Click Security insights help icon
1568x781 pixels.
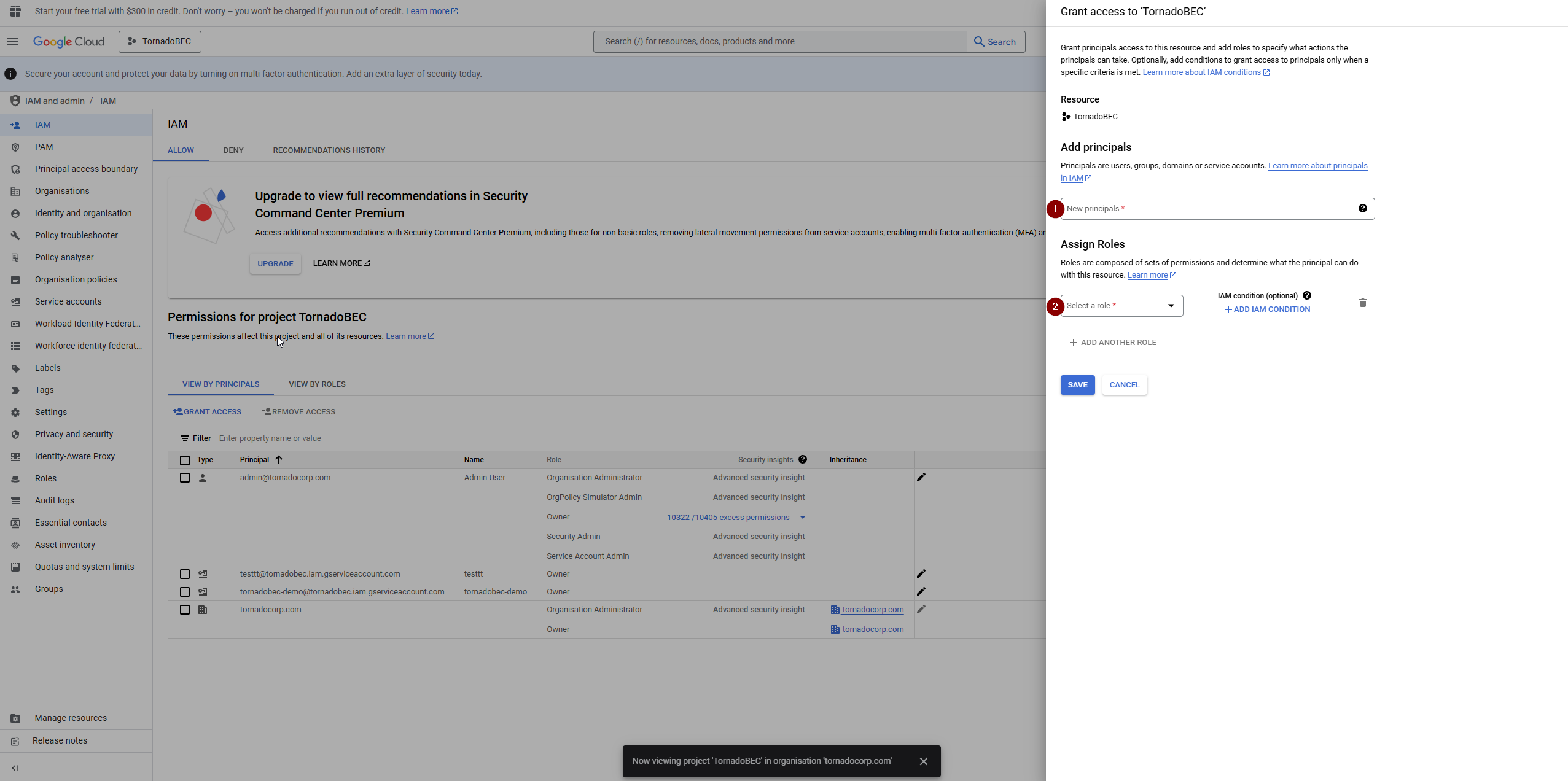(802, 460)
